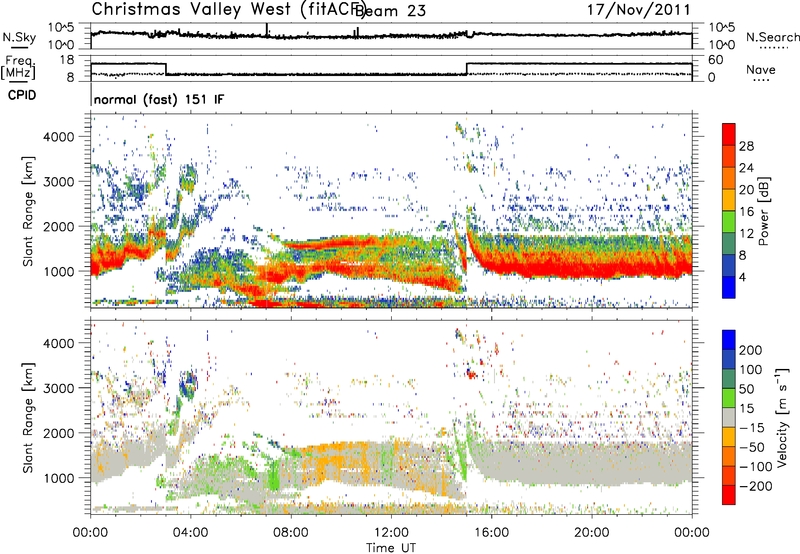This screenshot has width=800, height=554.
Task: Click the light green 12–16 dB Power swatch
Action: coord(729,222)
